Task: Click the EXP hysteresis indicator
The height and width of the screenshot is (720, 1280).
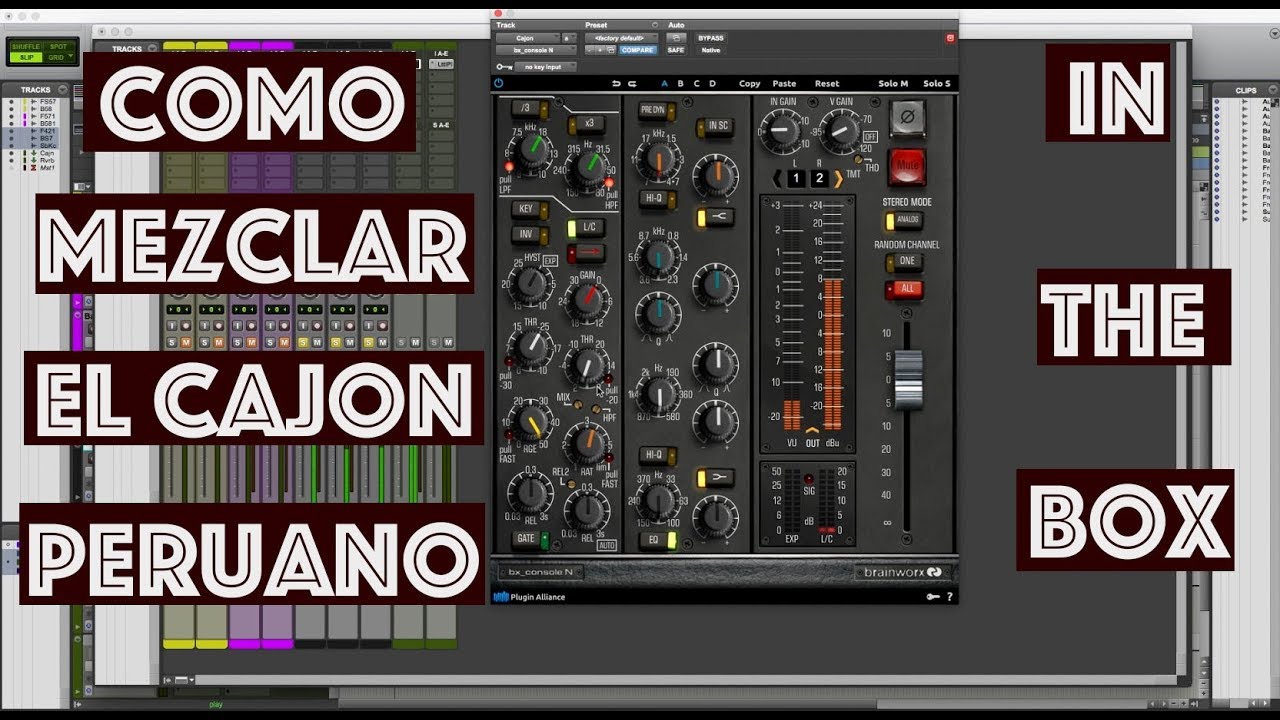Action: click(550, 260)
